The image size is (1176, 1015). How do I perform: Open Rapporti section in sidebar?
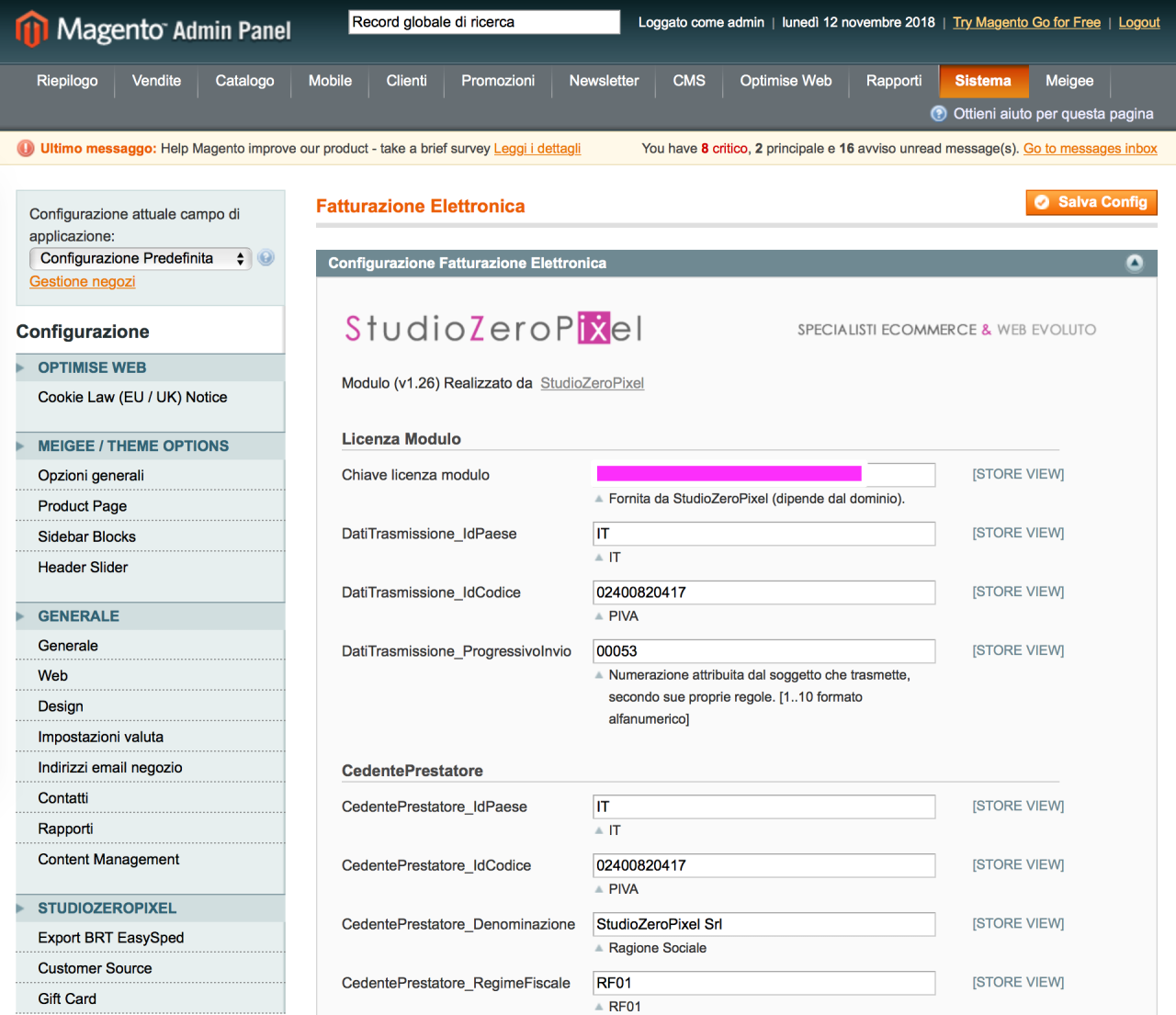[65, 829]
